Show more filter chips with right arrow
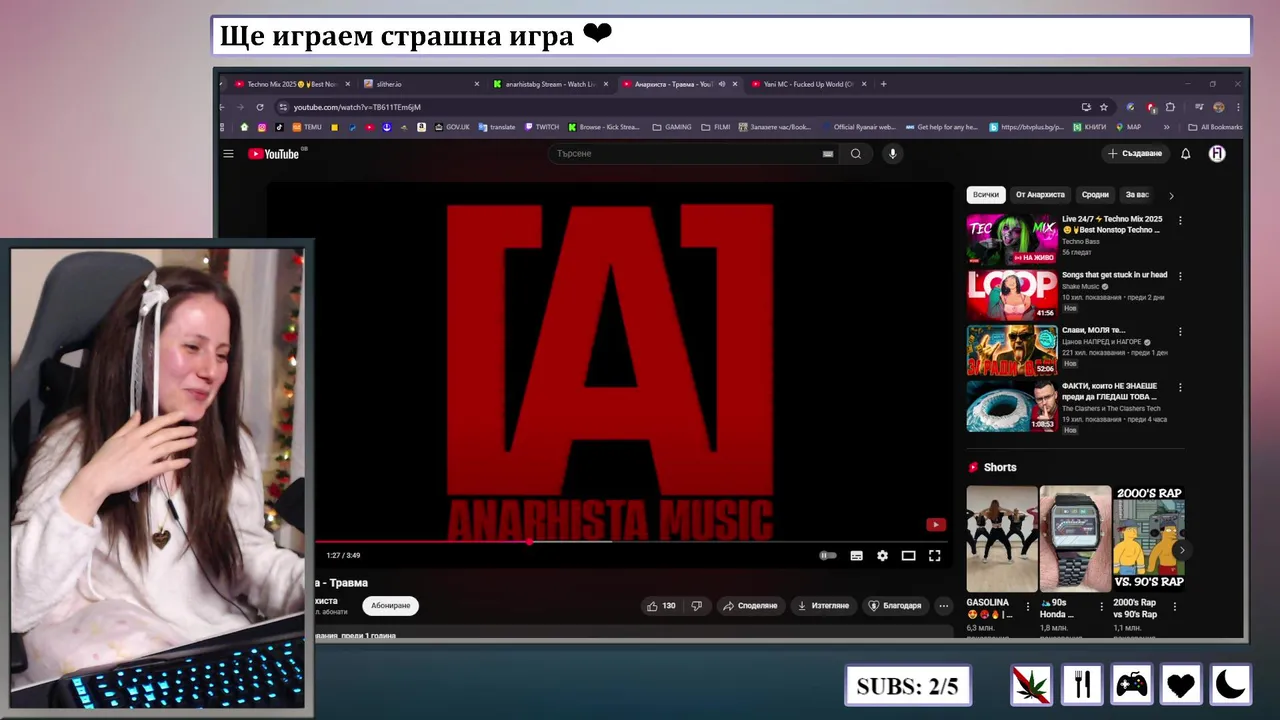Viewport: 1280px width, 720px height. tap(1171, 195)
